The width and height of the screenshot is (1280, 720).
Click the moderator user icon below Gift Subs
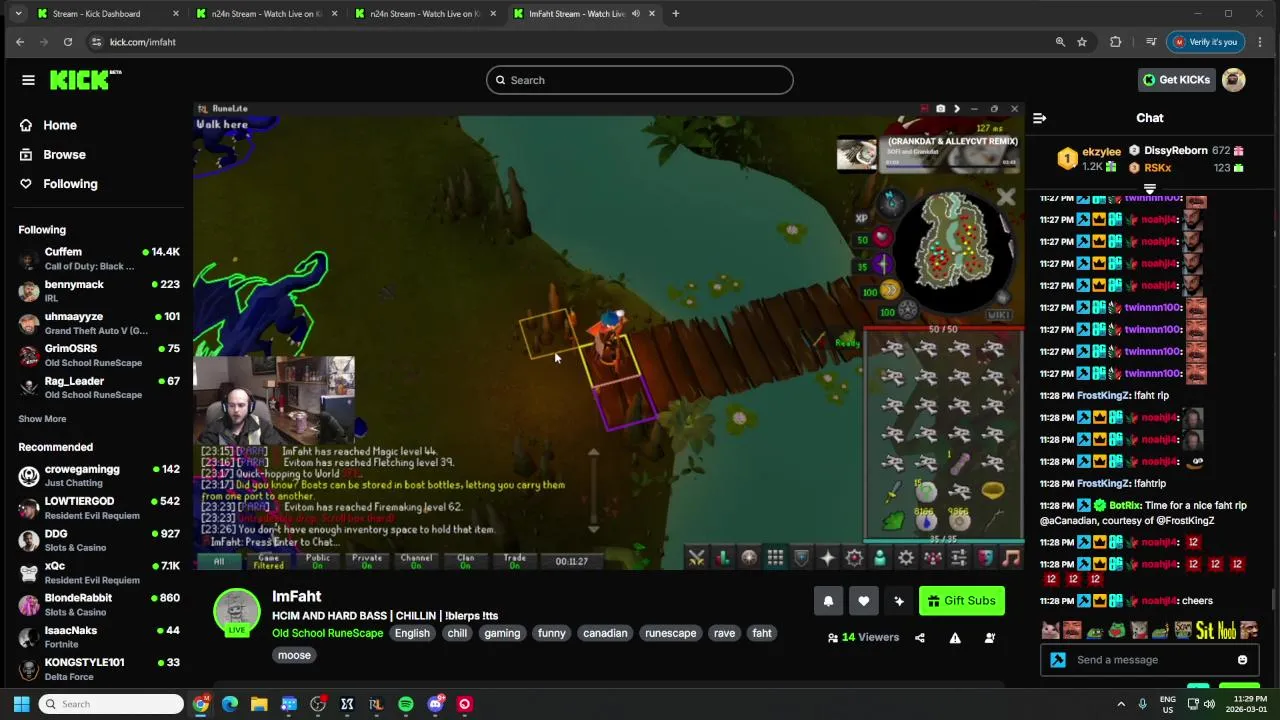(990, 638)
